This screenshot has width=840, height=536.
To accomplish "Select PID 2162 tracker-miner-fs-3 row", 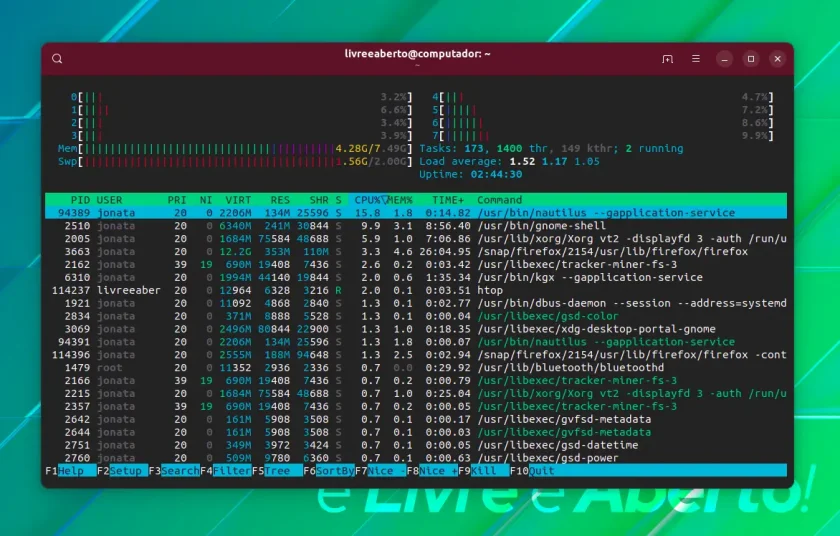I will [416, 264].
